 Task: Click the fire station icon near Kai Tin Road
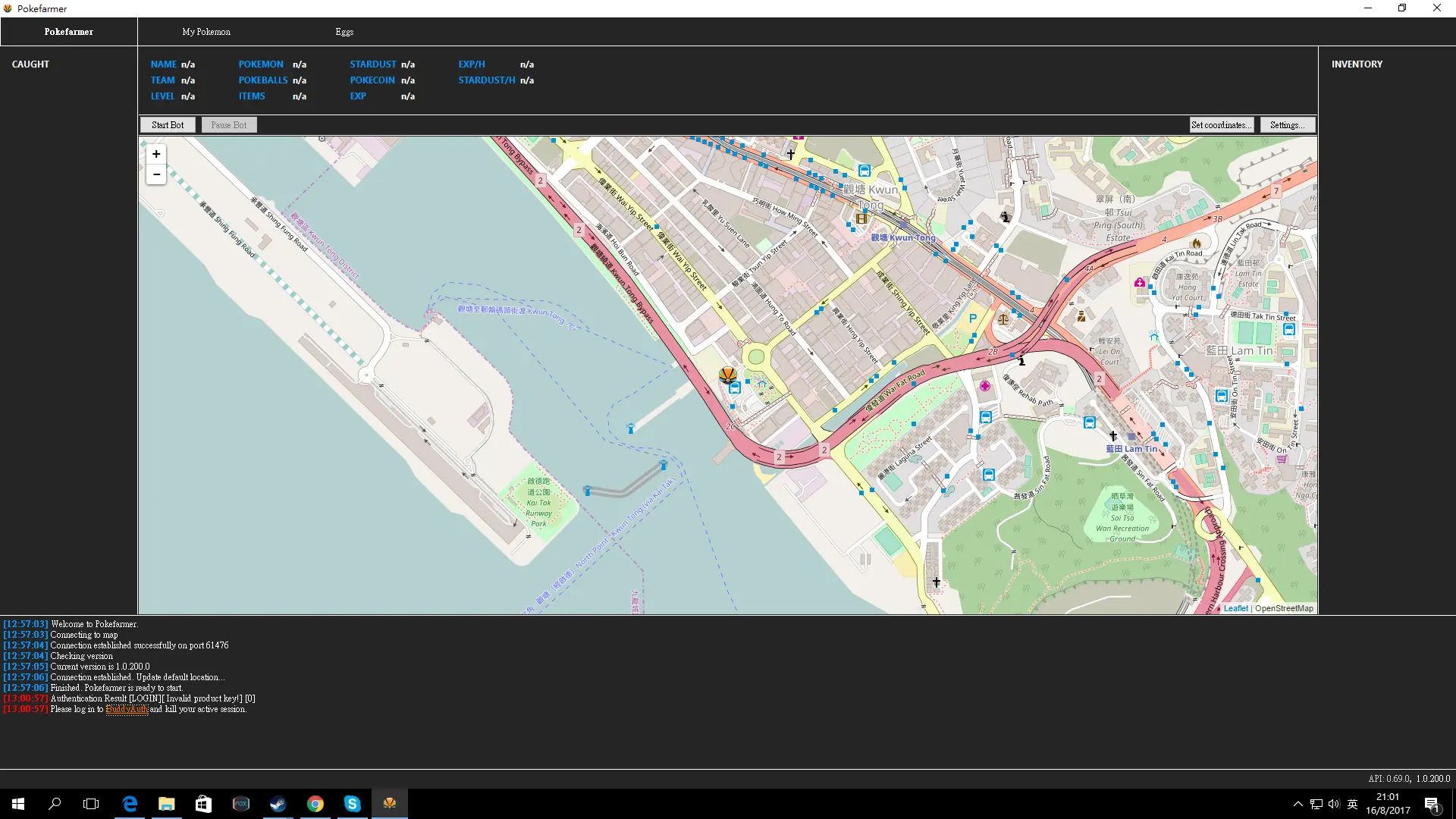click(1197, 243)
